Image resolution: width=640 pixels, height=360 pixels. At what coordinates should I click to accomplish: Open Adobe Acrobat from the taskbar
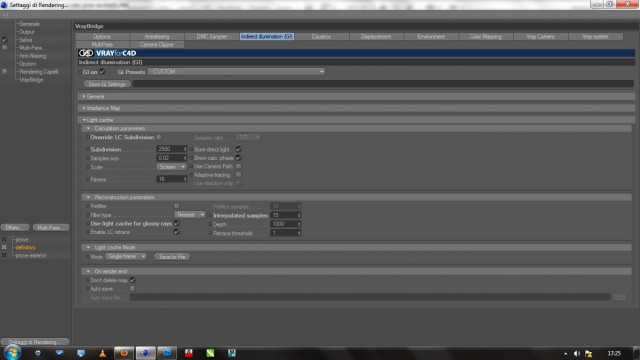[189, 353]
